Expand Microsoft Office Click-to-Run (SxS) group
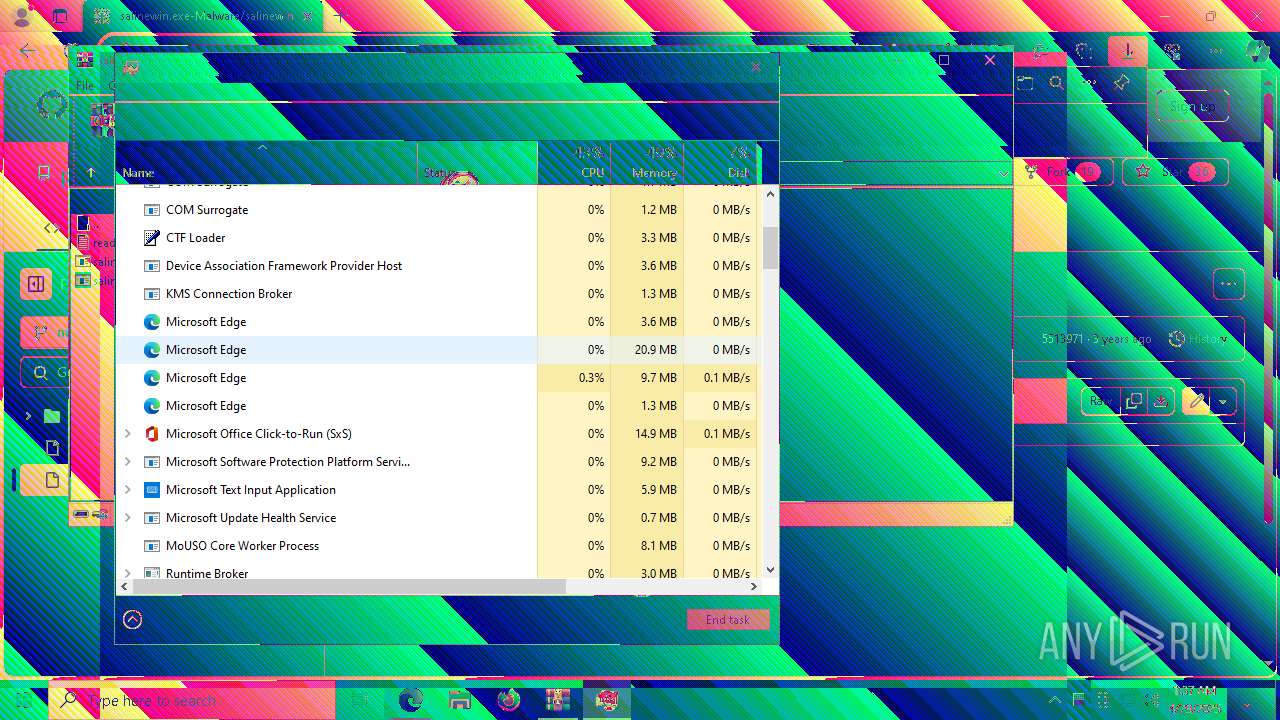The image size is (1280, 720). point(127,434)
